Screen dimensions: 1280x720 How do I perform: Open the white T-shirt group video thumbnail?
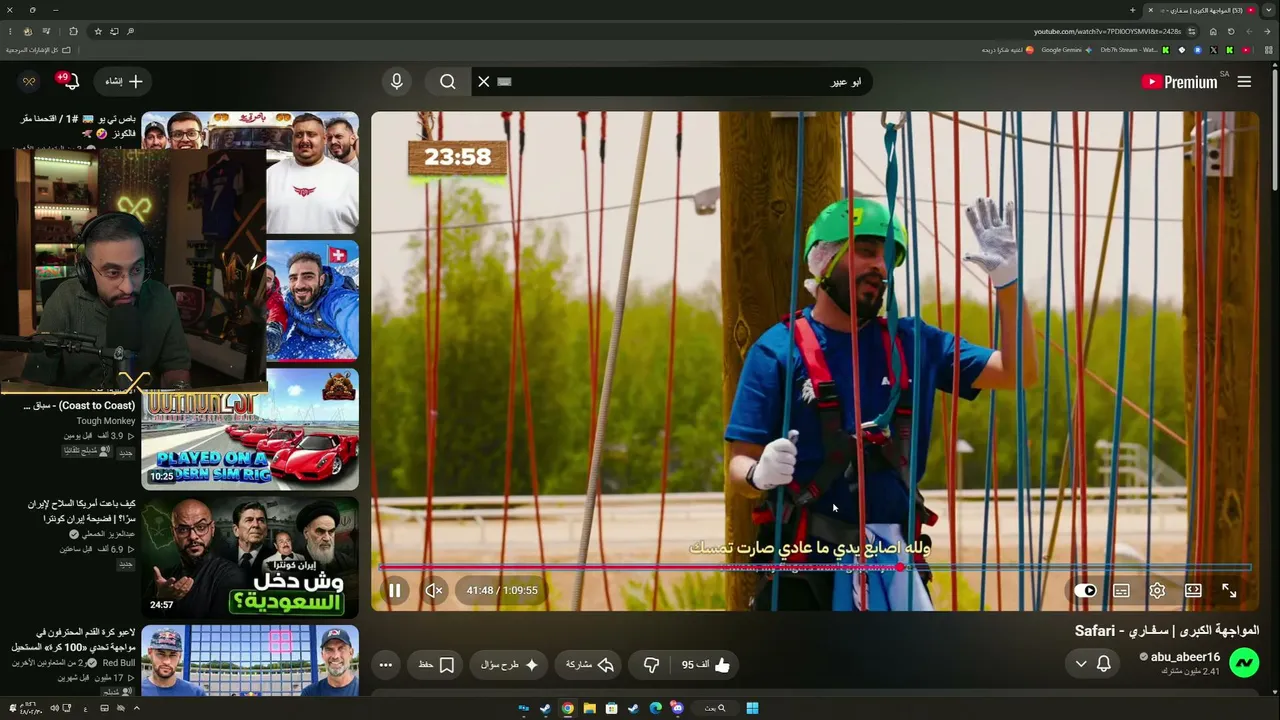click(x=312, y=172)
